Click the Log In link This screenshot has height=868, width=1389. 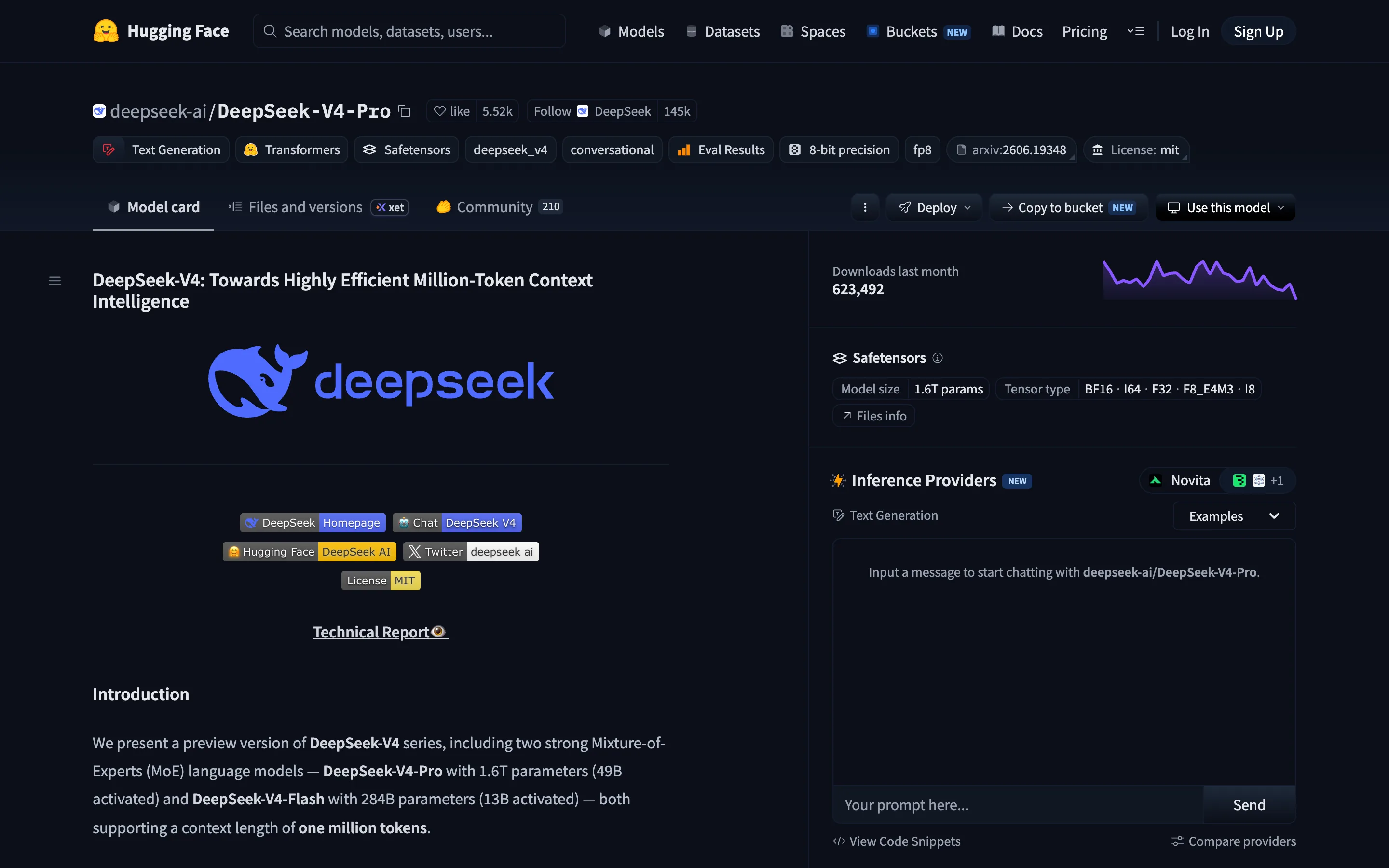pos(1190,31)
